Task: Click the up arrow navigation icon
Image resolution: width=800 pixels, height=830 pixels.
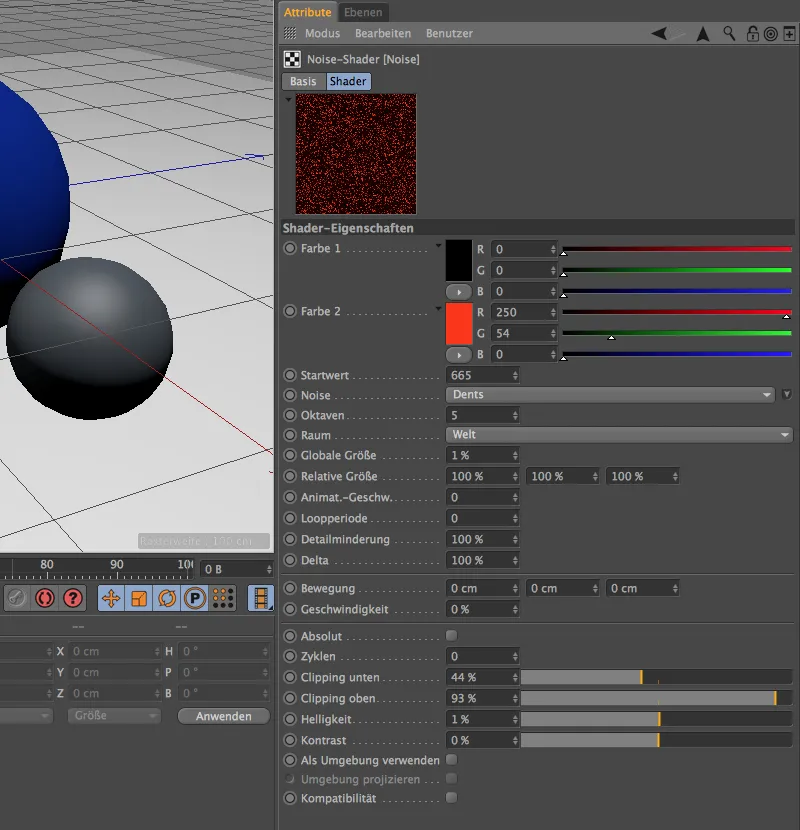Action: tap(703, 34)
